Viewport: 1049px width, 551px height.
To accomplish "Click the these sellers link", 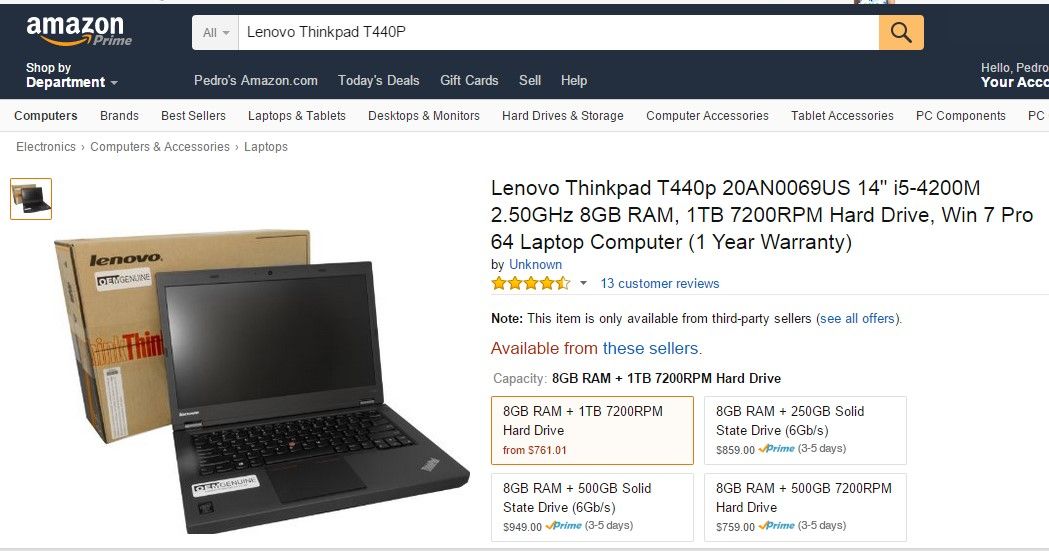I will point(650,348).
